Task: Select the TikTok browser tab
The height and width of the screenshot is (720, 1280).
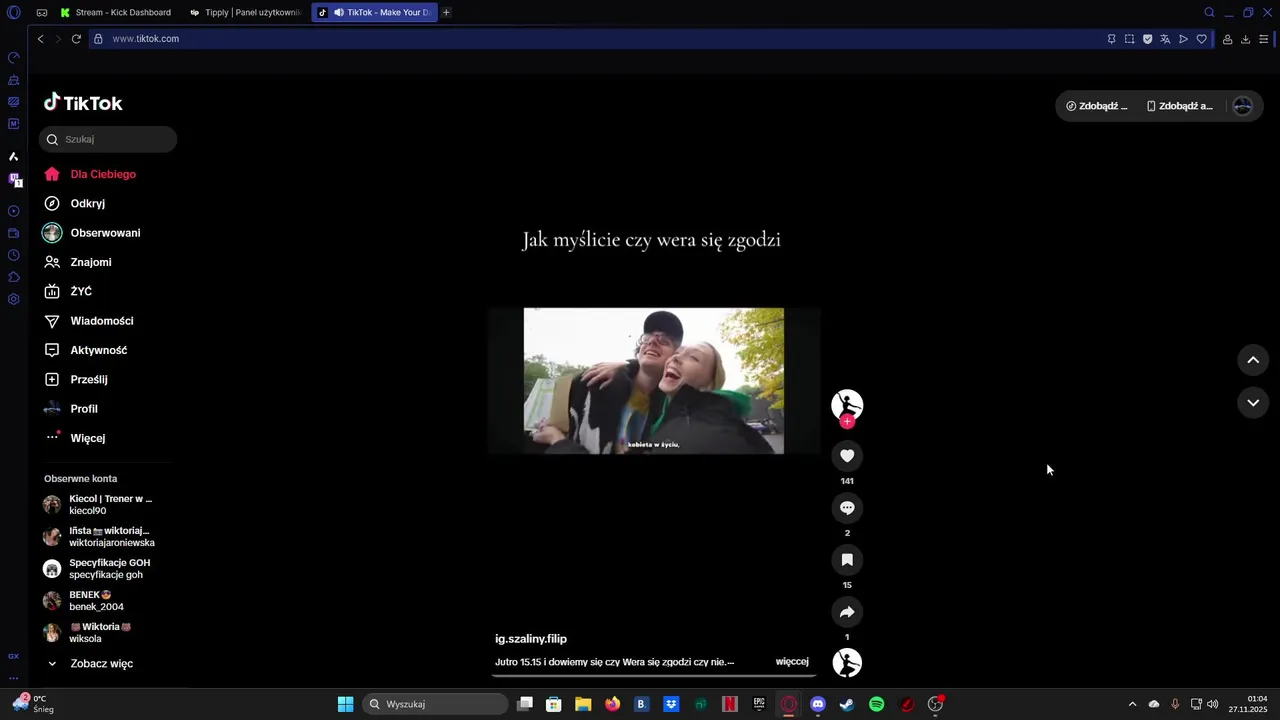Action: pyautogui.click(x=374, y=13)
